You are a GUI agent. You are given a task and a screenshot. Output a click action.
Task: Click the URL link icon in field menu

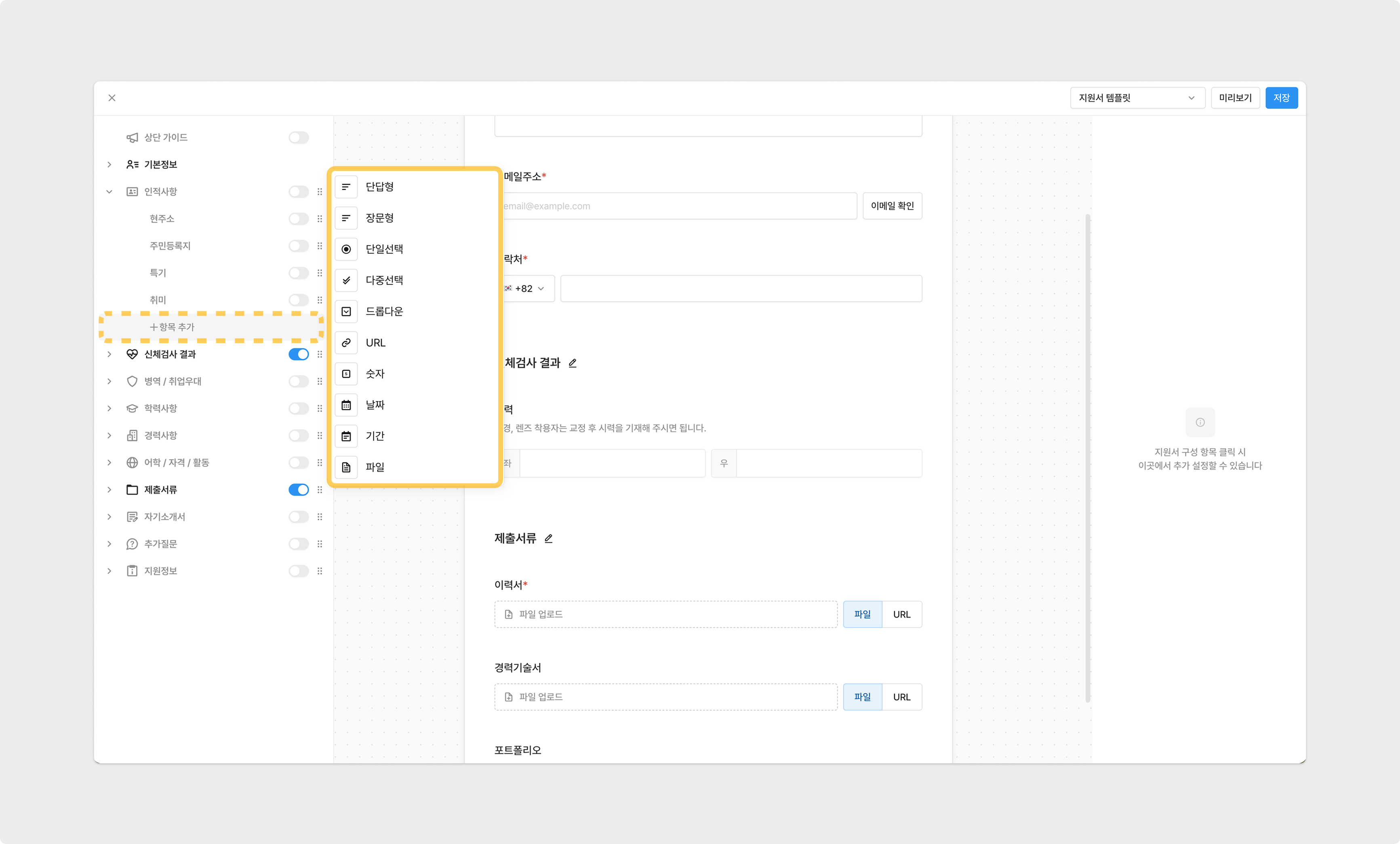click(346, 343)
